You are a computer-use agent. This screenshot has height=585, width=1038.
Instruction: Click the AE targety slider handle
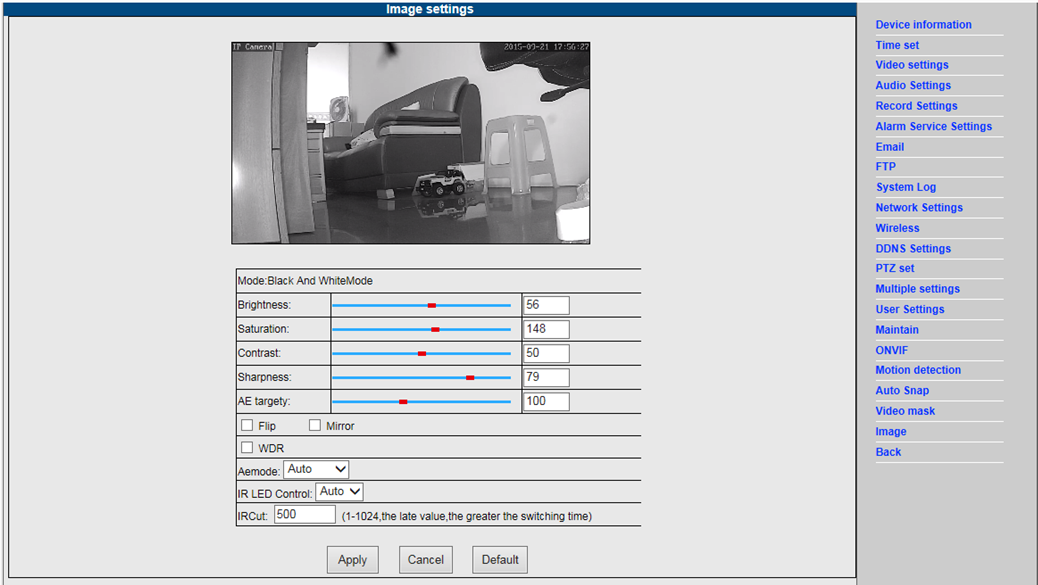403,402
